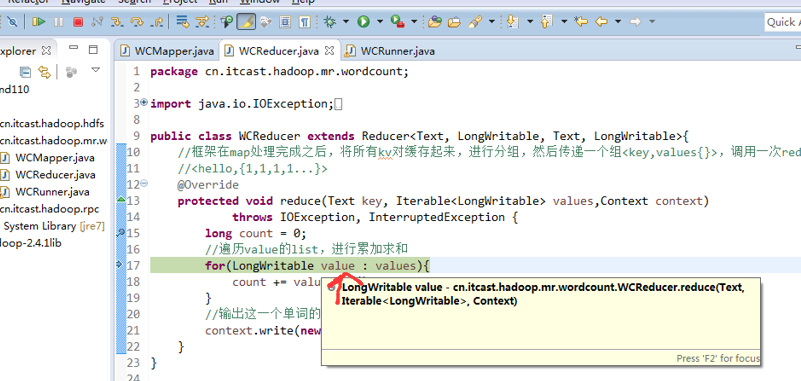801x381 pixels.
Task: Expand folded imports at line 3
Action: [x=144, y=102]
